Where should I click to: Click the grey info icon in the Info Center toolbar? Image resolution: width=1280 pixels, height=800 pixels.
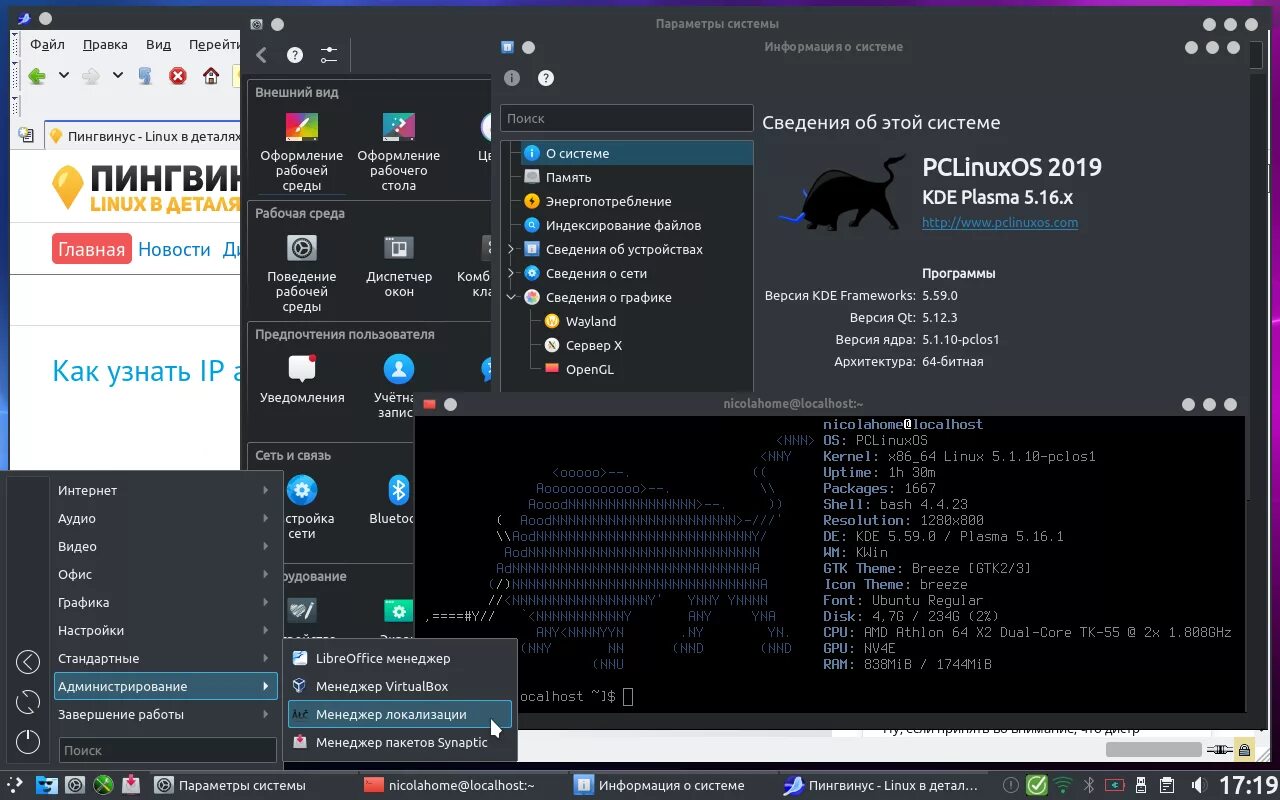coord(512,78)
